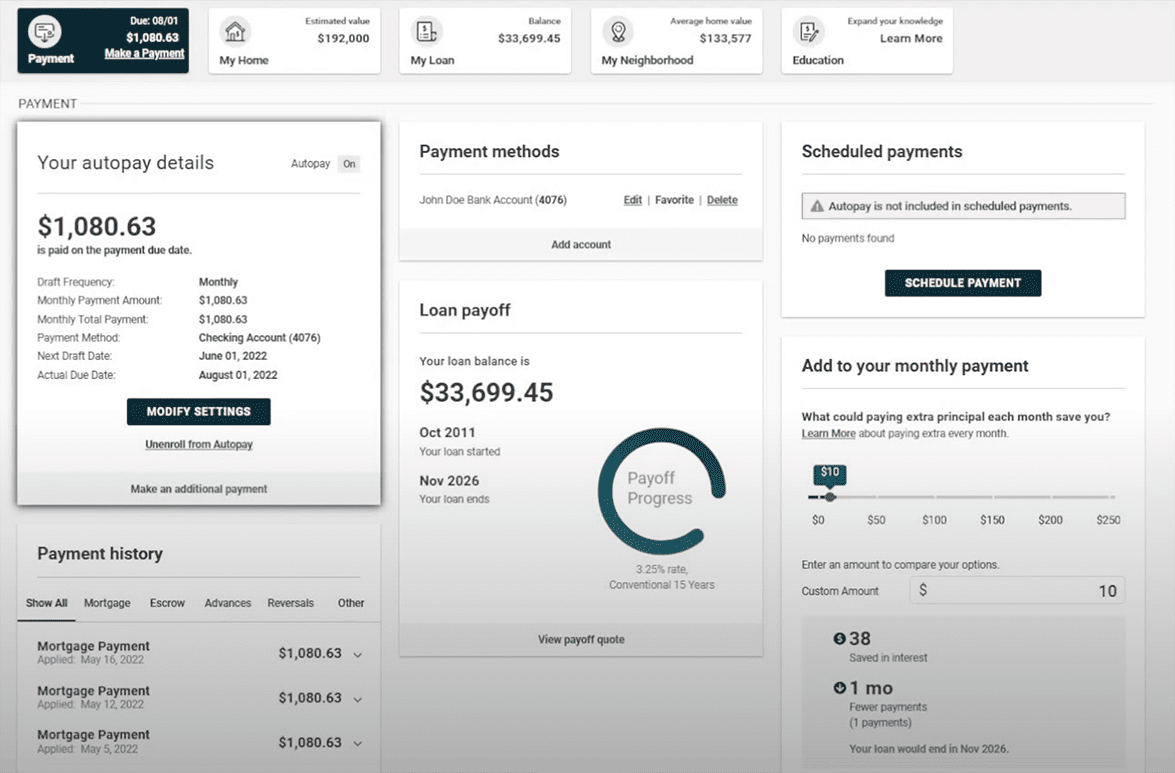
Task: Click the fewer payments down-arrow icon
Action: point(840,688)
